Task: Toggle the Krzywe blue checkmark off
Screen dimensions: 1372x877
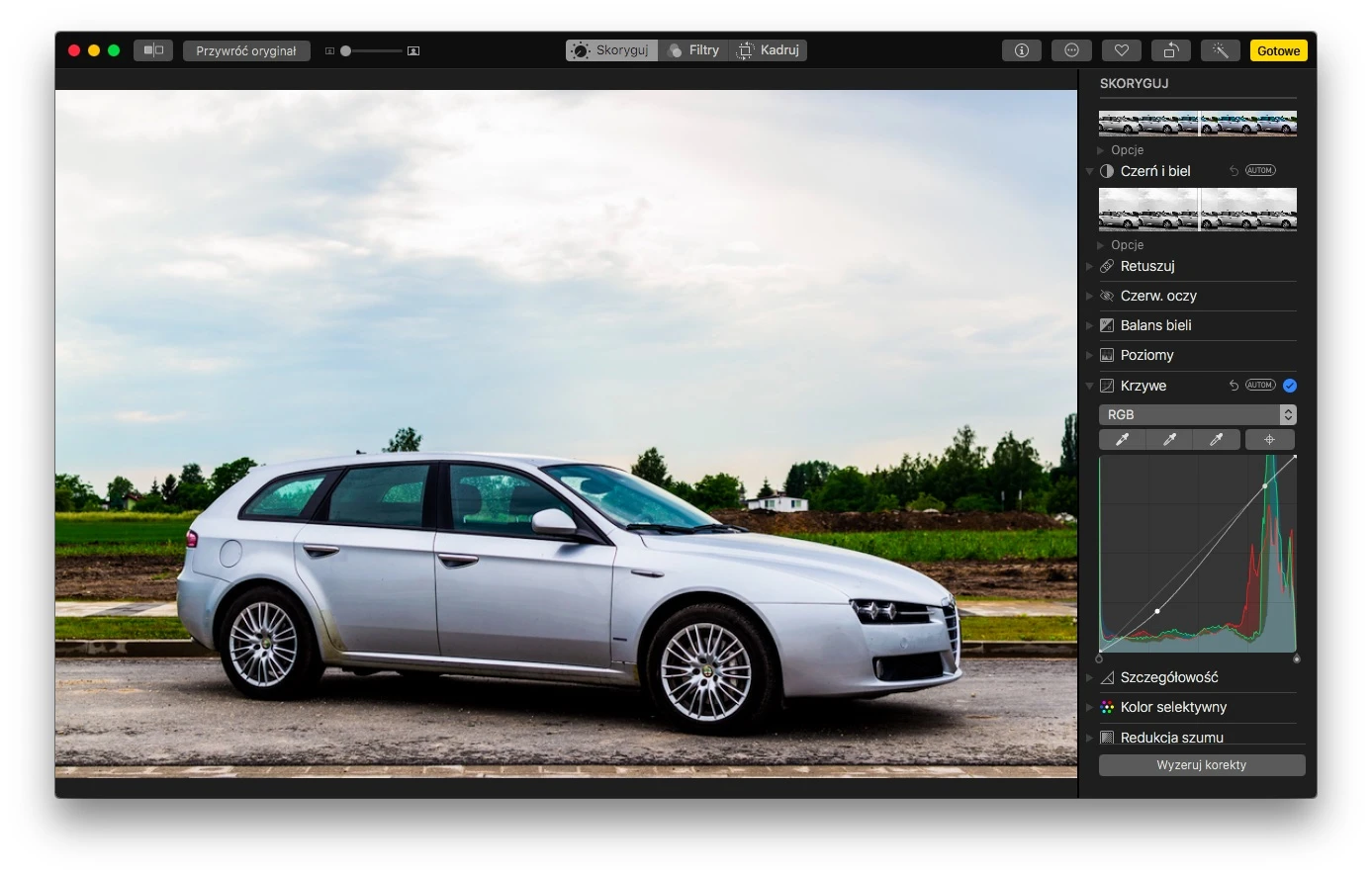Action: tap(1290, 386)
